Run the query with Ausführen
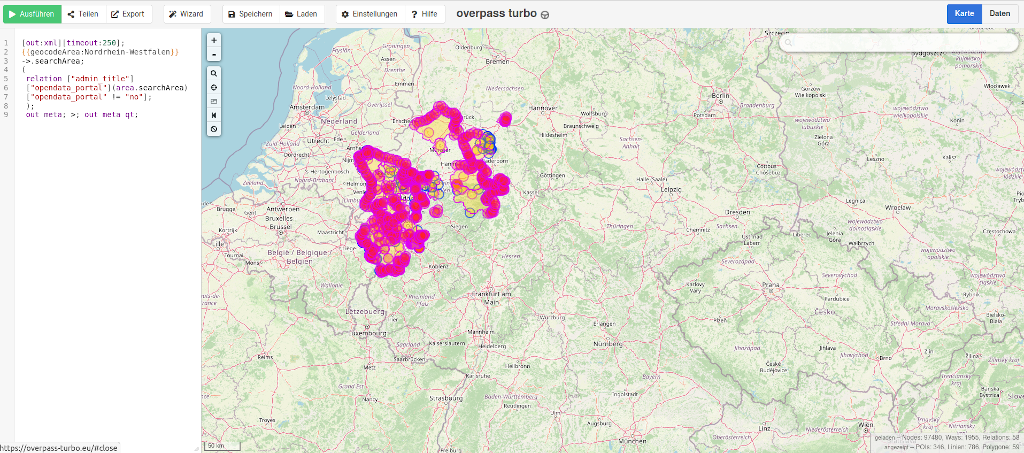Viewport: 1024px width, 453px height. 30,15
